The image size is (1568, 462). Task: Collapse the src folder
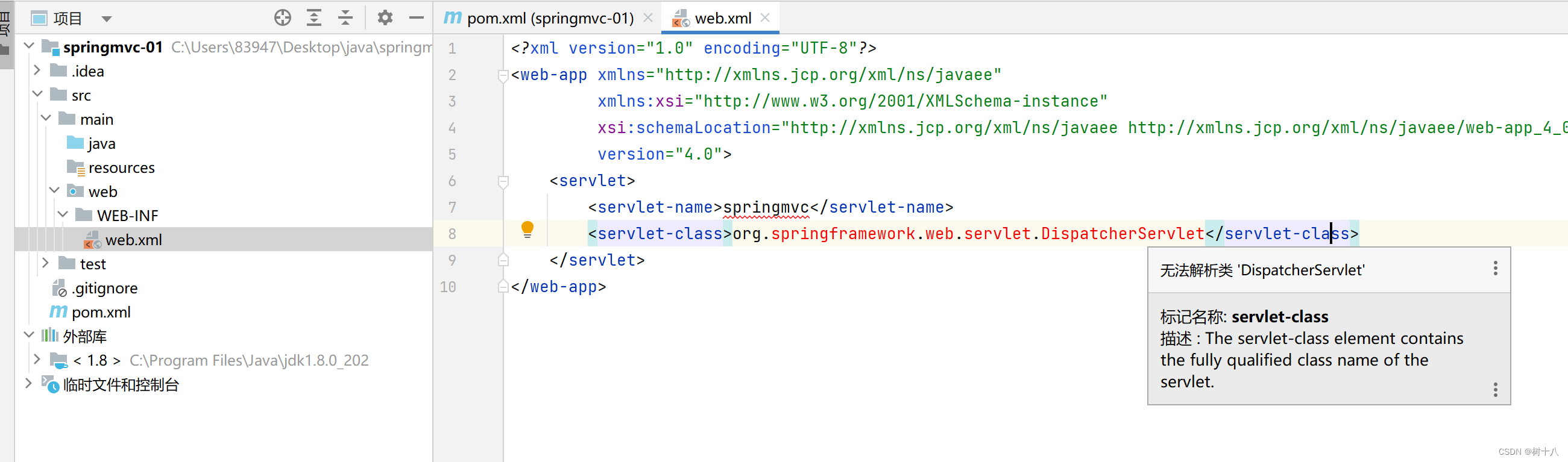tap(37, 94)
